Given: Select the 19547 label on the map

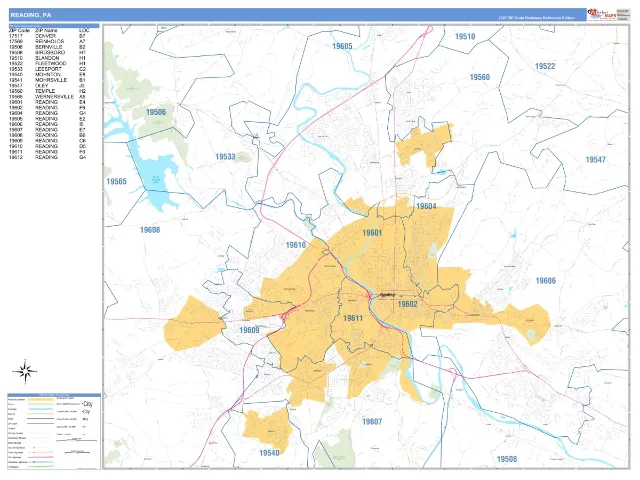Looking at the screenshot, I should tap(596, 160).
